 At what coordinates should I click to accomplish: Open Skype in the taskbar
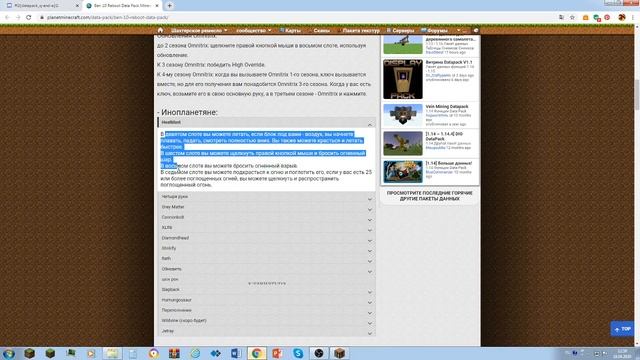(298, 353)
